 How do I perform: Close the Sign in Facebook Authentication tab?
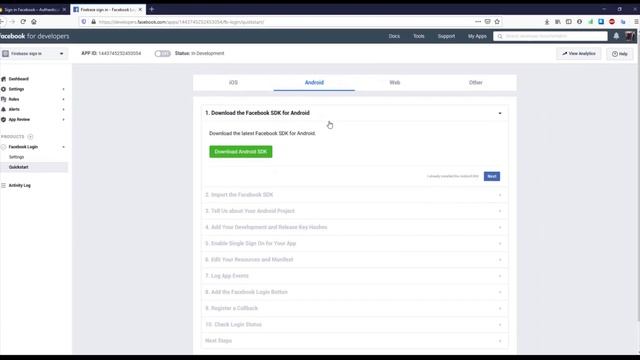(x=64, y=9)
